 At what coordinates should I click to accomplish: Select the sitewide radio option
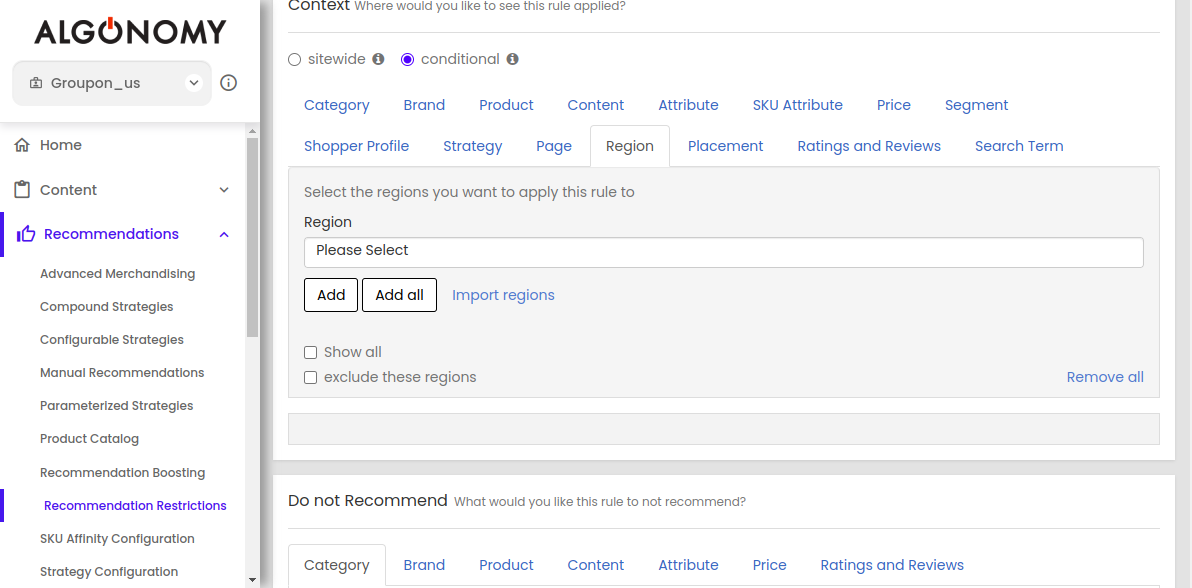click(x=294, y=59)
